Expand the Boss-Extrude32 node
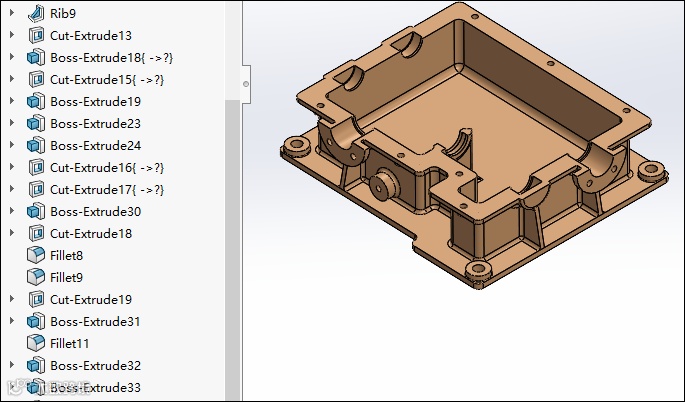This screenshot has width=685, height=402. click(12, 364)
